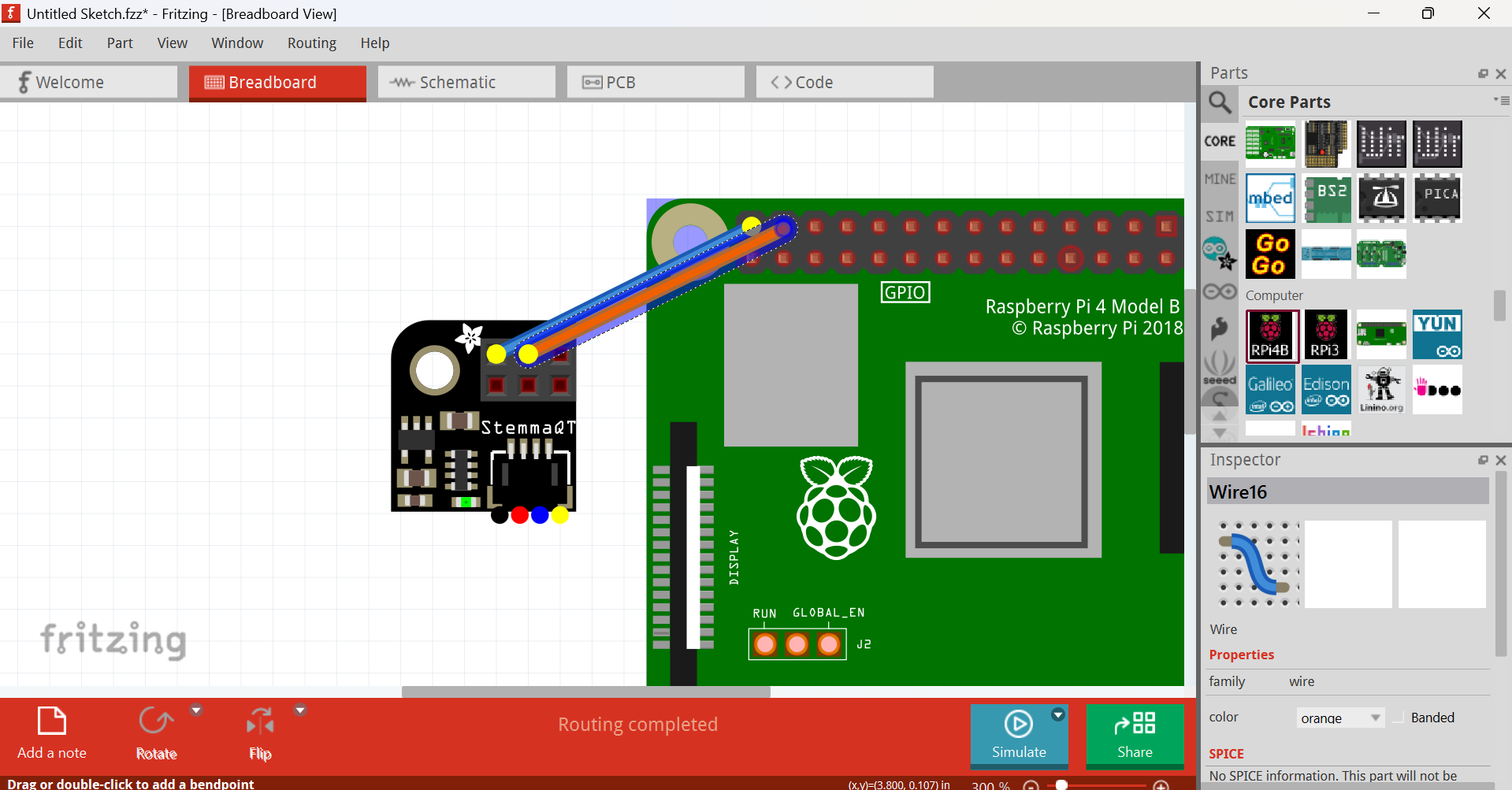Switch to the PCB tab

click(656, 82)
